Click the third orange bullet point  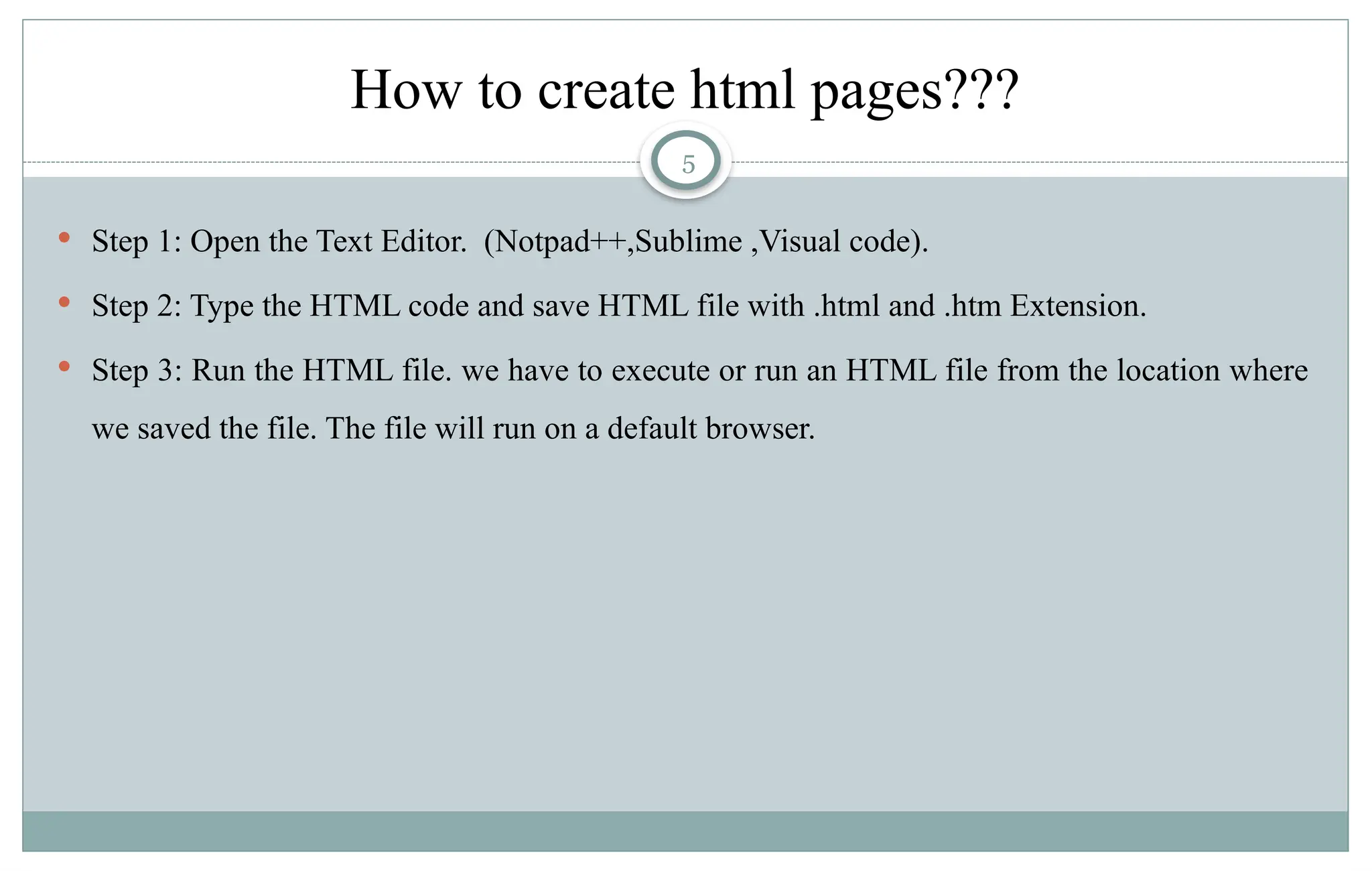64,366
